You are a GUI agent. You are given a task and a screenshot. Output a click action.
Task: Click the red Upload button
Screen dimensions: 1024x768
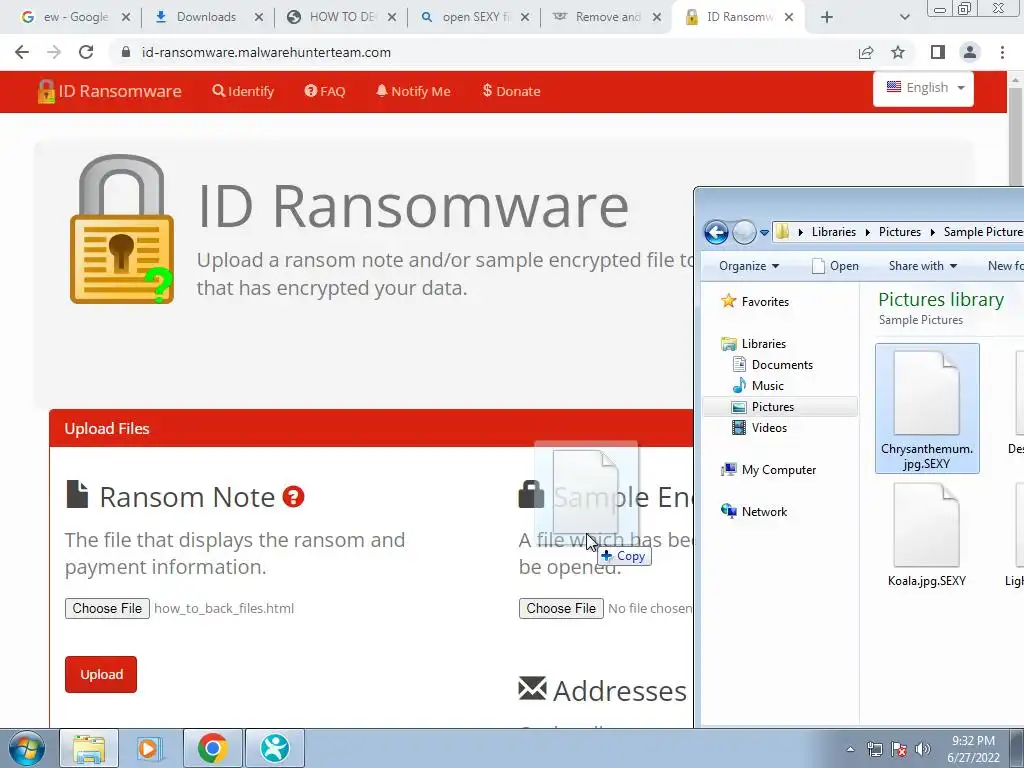(x=101, y=675)
